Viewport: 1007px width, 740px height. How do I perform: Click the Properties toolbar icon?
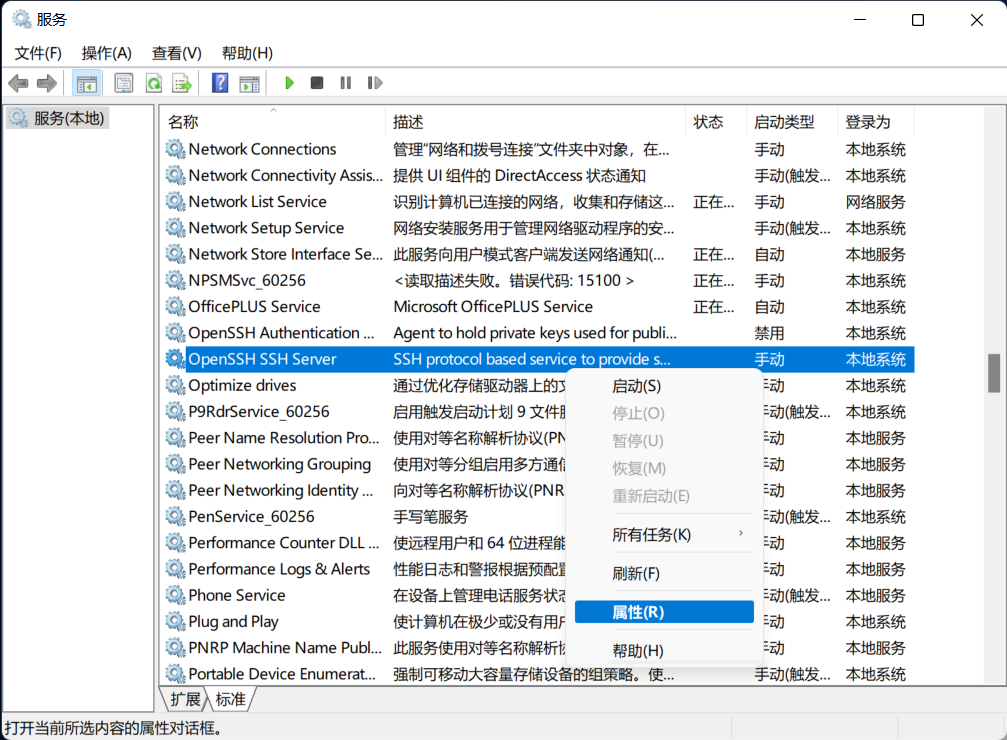pyautogui.click(x=124, y=83)
